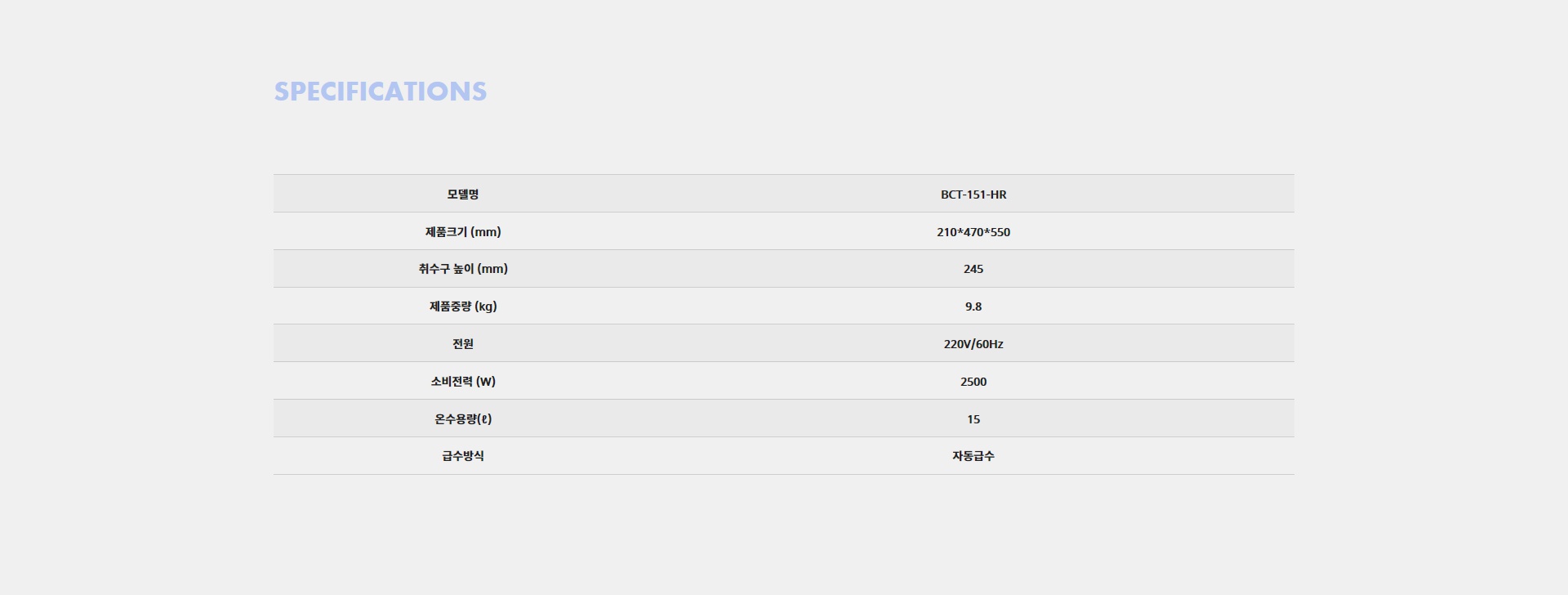Click the 소비전력 word
The width and height of the screenshot is (1568, 595).
click(x=452, y=382)
